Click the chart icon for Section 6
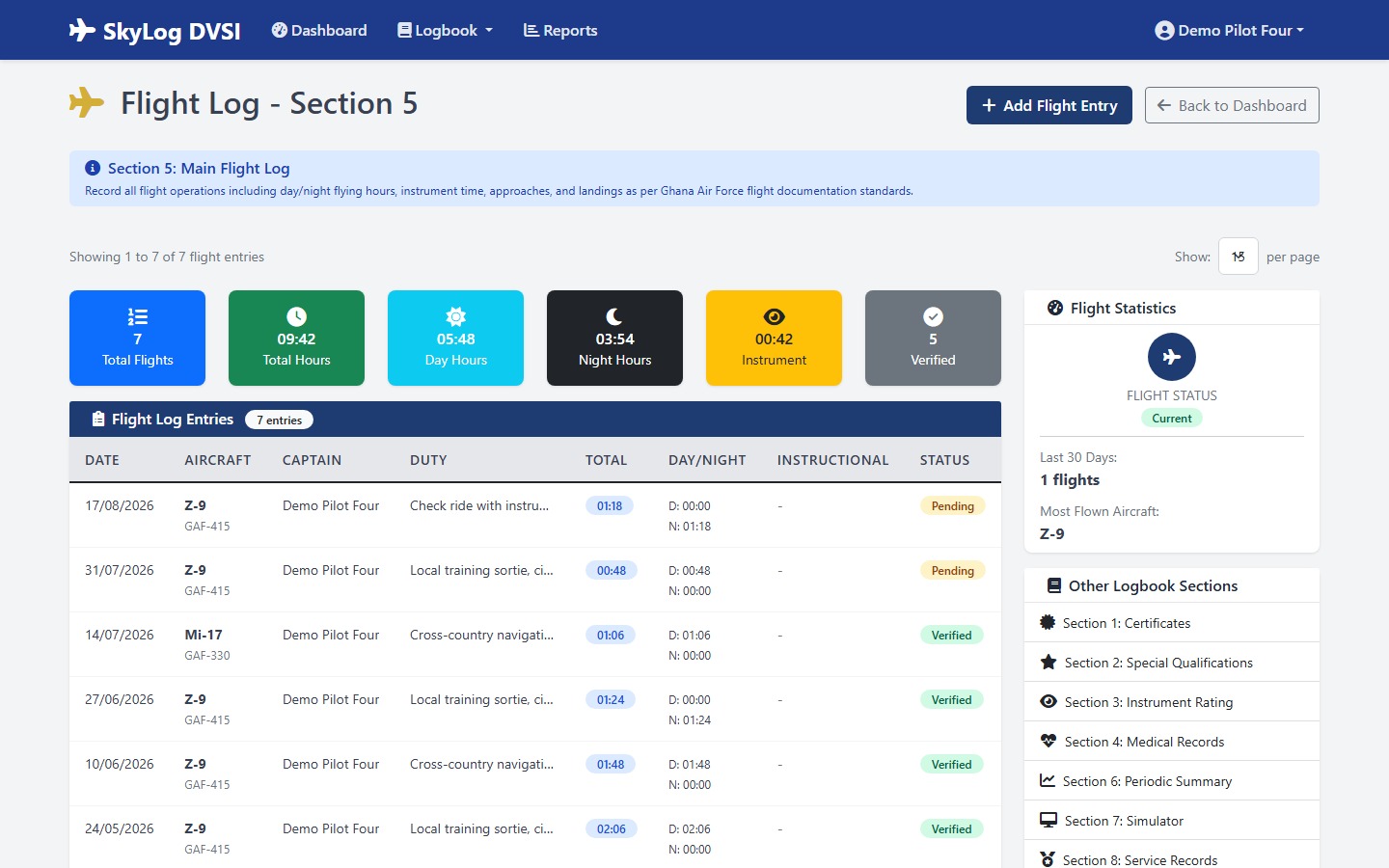Viewport: 1389px width, 868px height. coord(1048,781)
